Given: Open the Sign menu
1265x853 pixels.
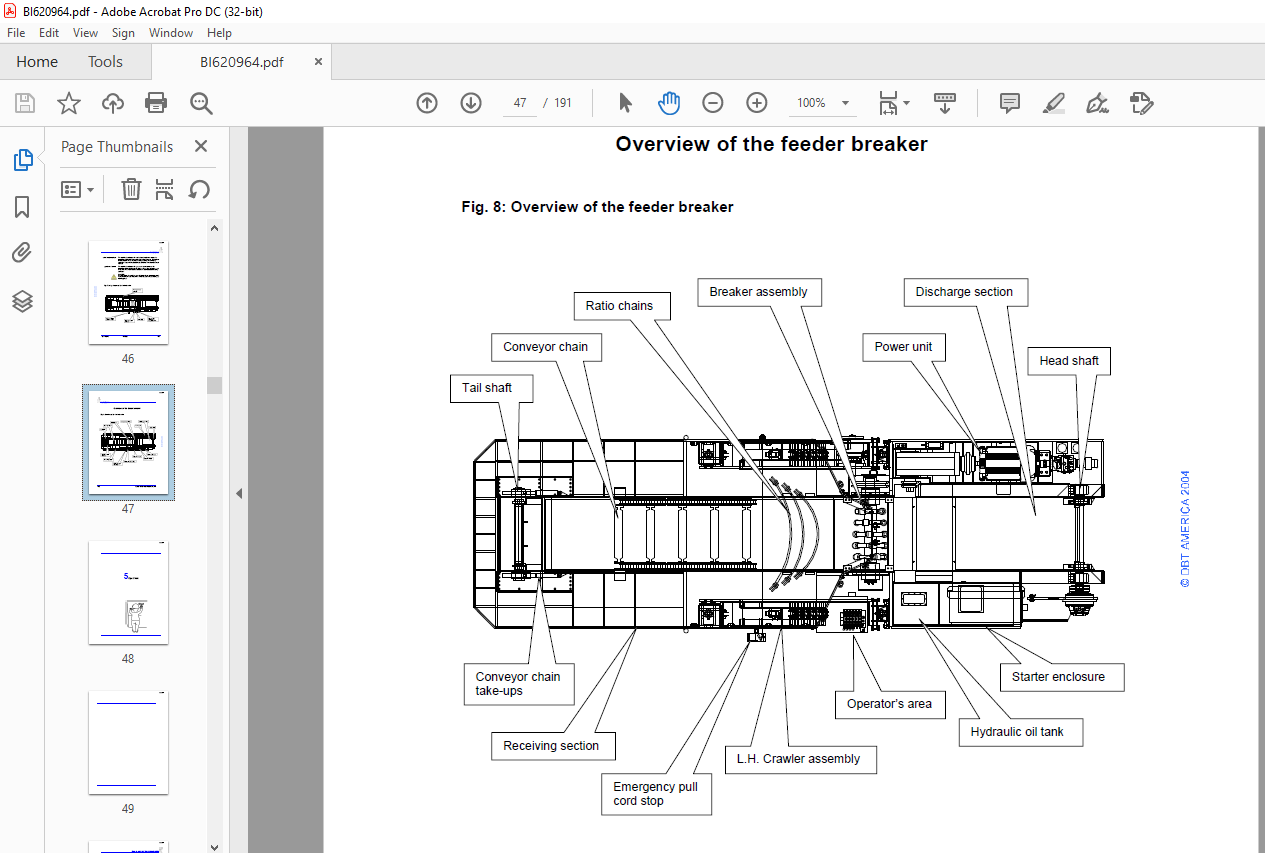Looking at the screenshot, I should pos(123,33).
